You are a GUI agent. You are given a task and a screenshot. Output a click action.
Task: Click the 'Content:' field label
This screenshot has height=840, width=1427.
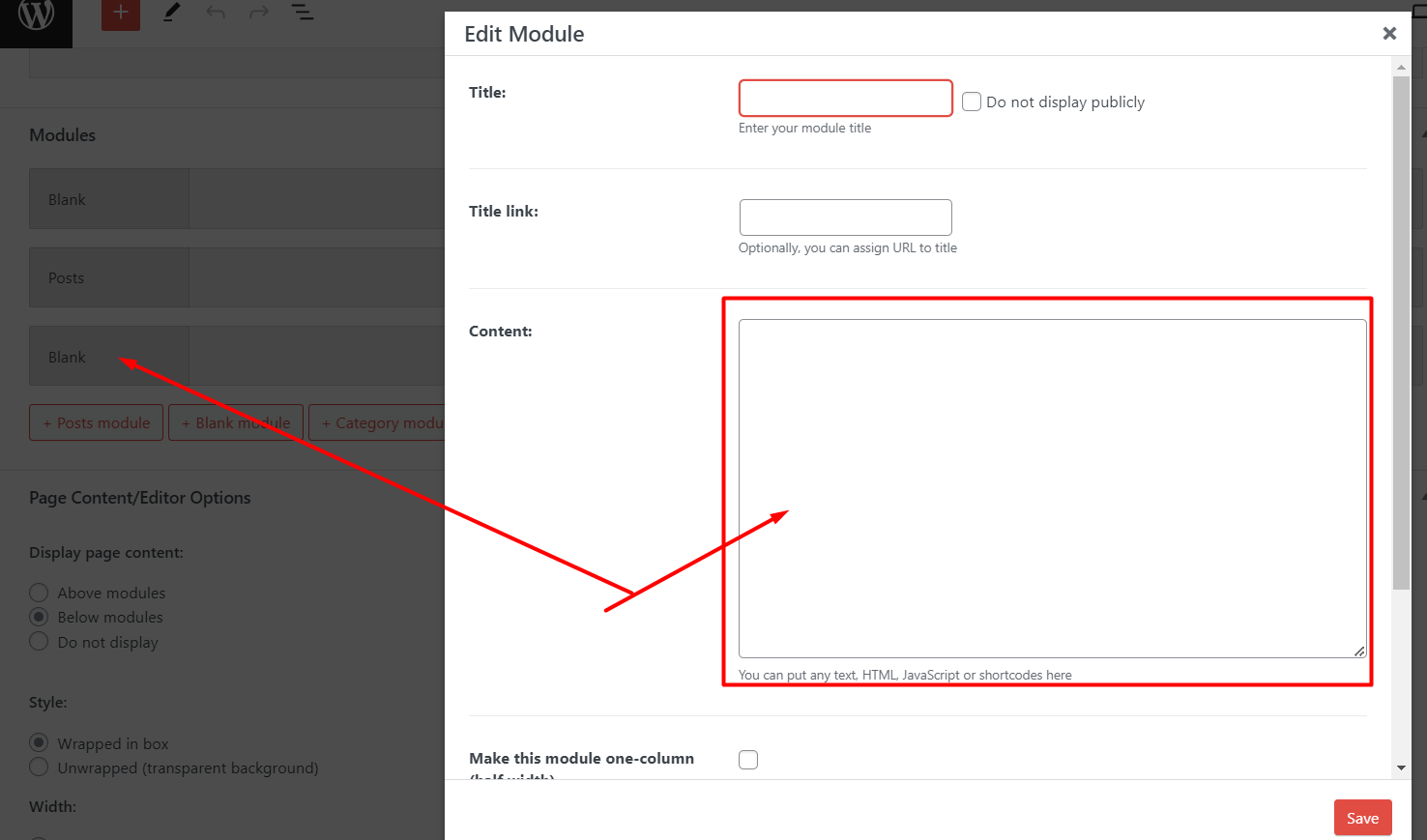click(x=501, y=331)
